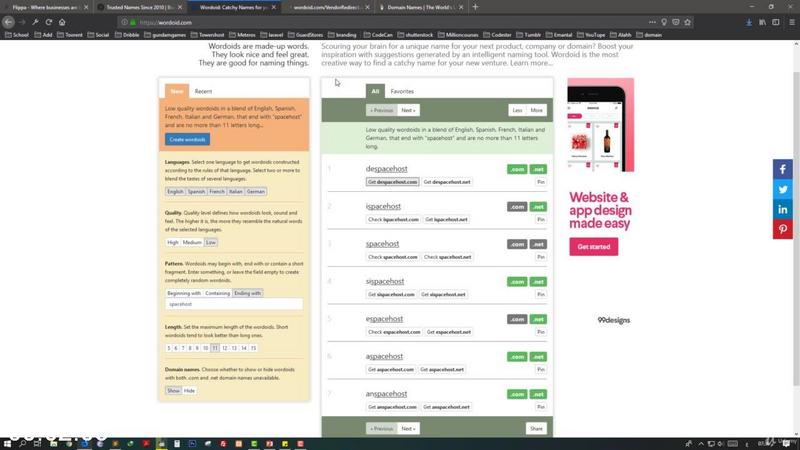Open the anspacehost wordoid link
Viewport: 800px width, 450px height.
point(386,394)
